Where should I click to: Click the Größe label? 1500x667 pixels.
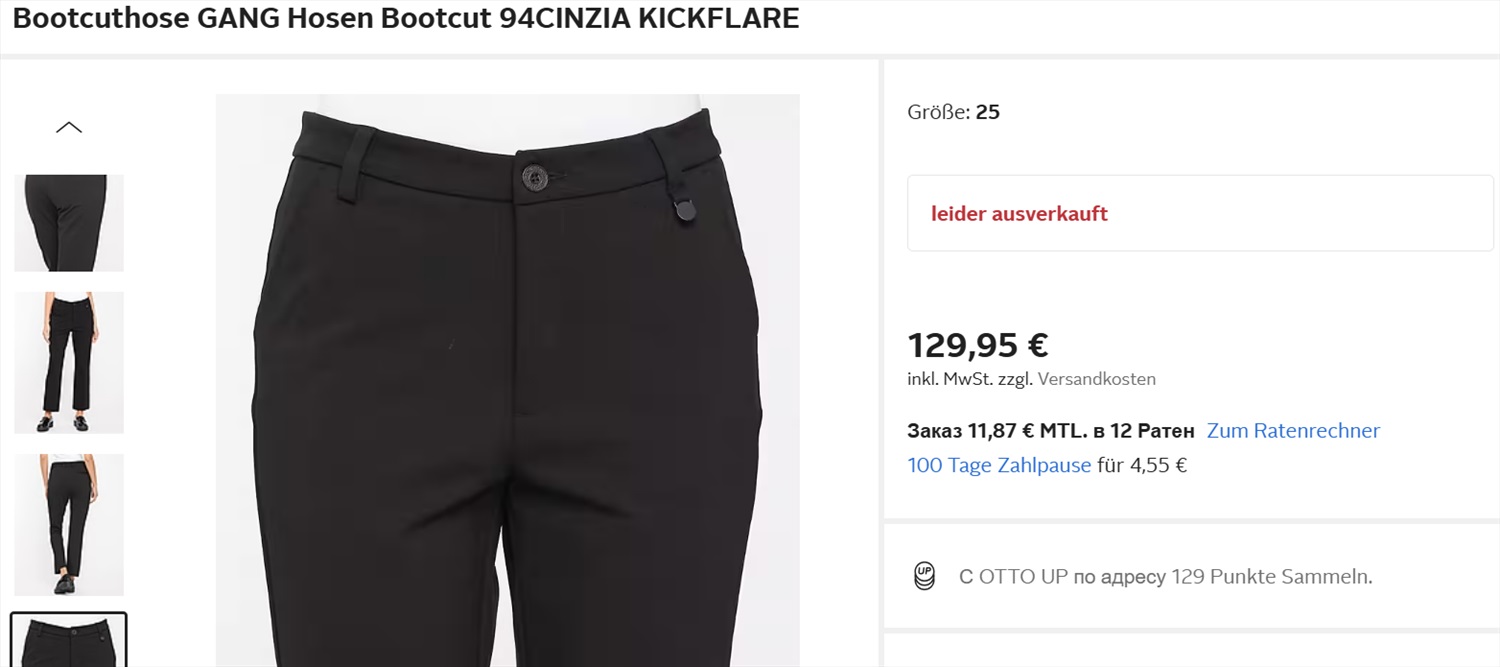(938, 112)
